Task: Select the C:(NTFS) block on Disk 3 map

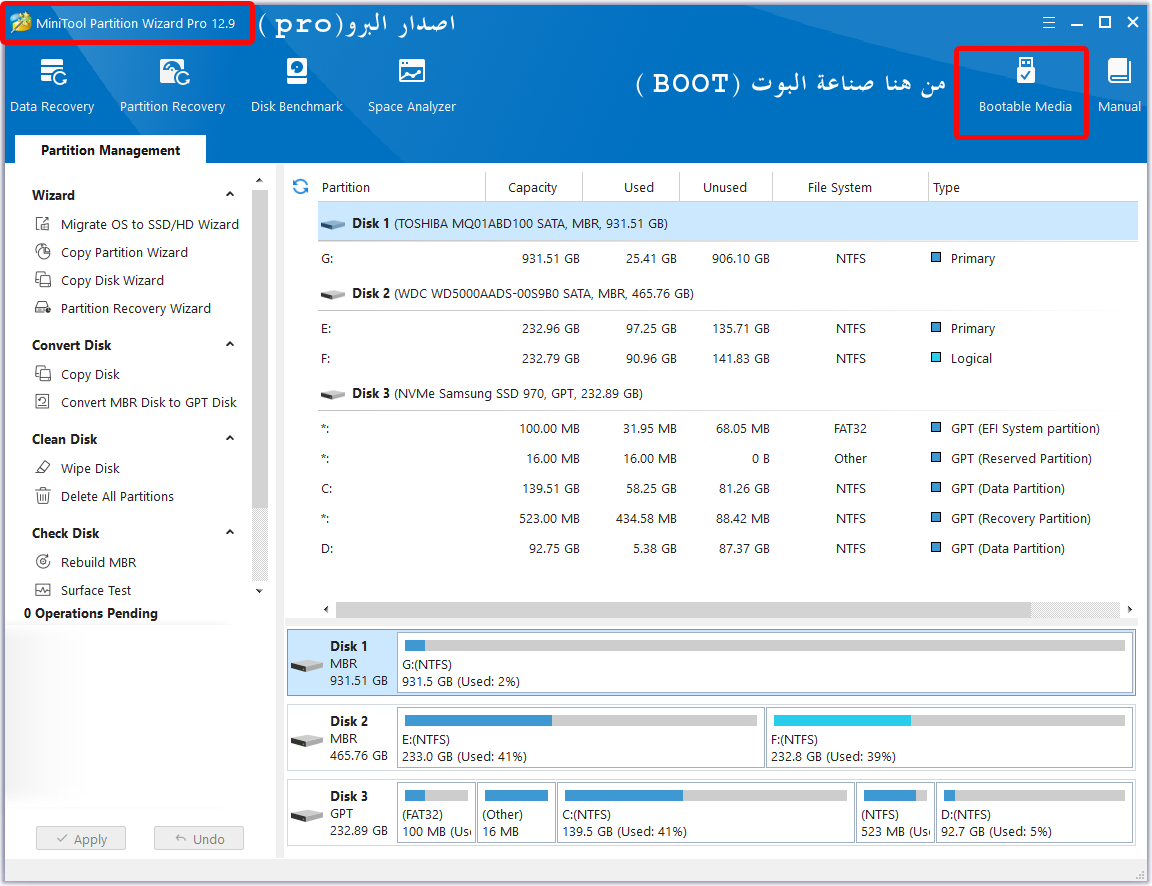Action: tap(706, 813)
